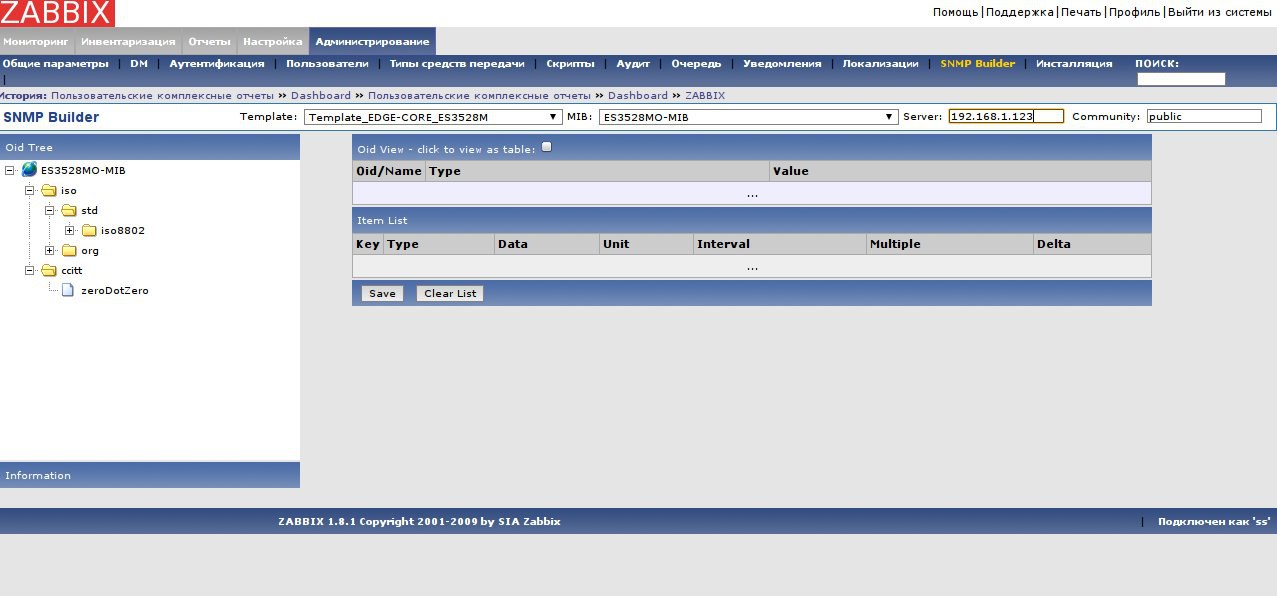
Task: Select the iso8802 tree label
Action: pyautogui.click(x=123, y=230)
